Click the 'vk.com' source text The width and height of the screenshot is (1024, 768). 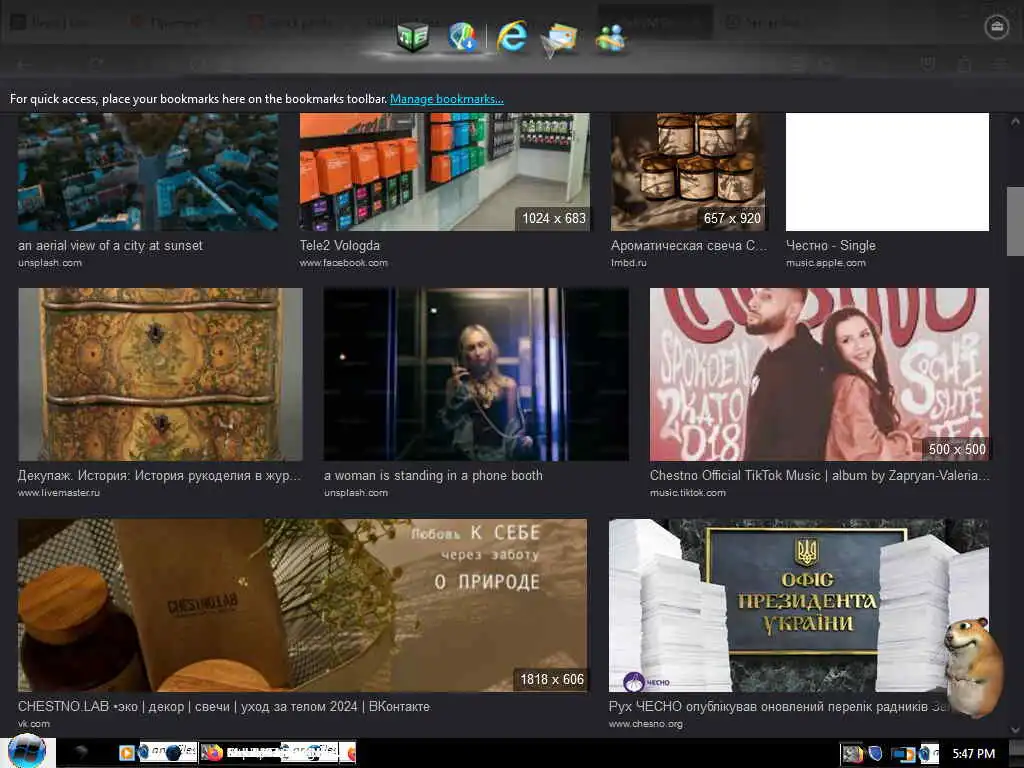point(34,724)
